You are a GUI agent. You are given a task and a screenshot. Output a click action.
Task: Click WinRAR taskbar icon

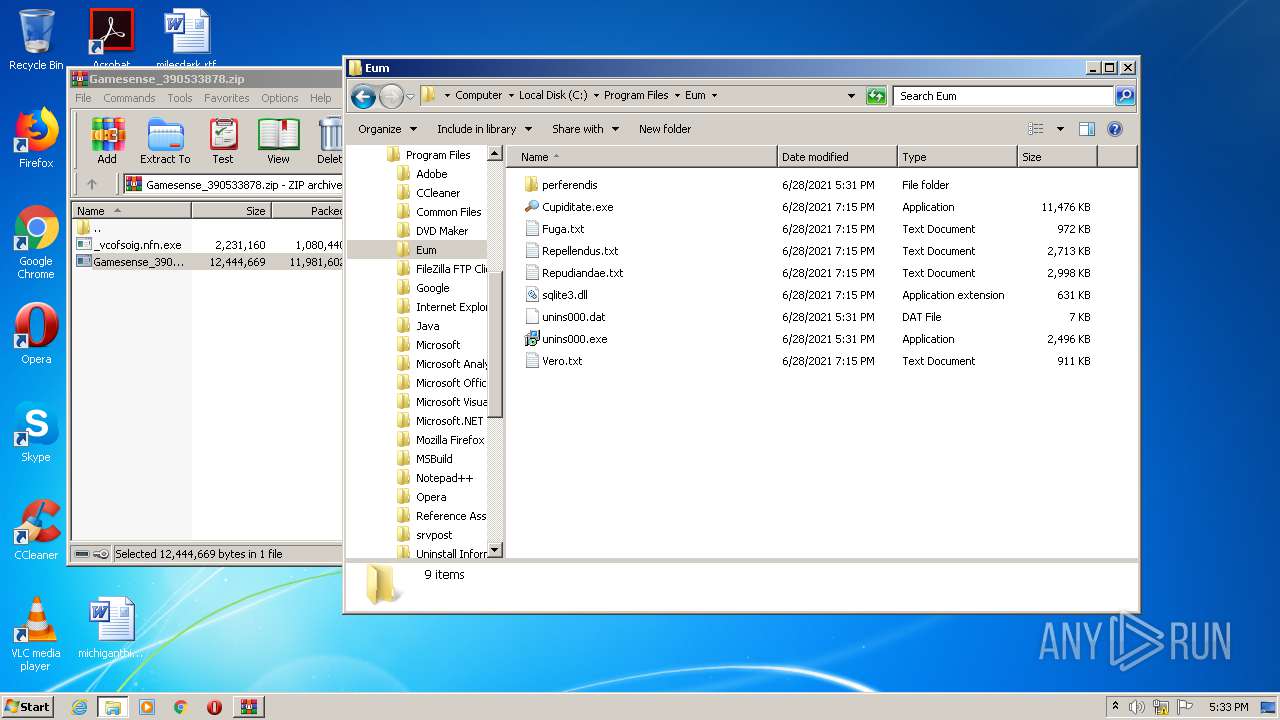[249, 707]
